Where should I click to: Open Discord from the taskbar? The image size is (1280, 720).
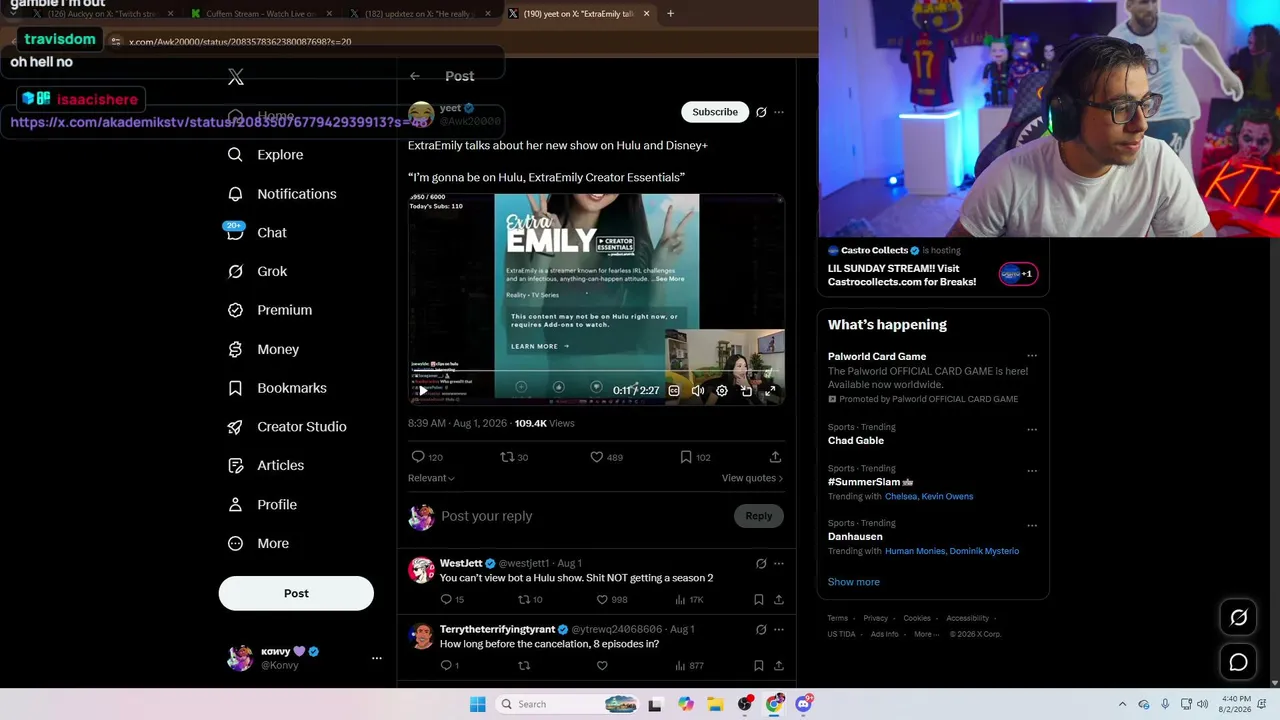click(803, 704)
